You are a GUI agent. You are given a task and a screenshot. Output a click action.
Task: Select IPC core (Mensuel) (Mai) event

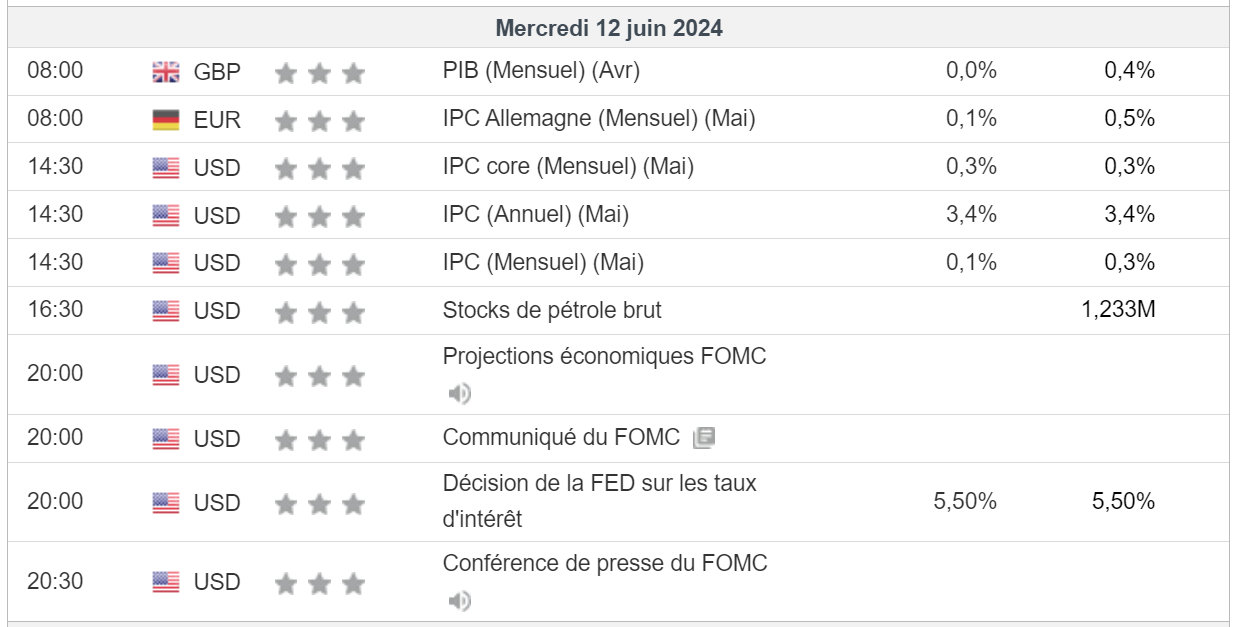[x=568, y=167]
